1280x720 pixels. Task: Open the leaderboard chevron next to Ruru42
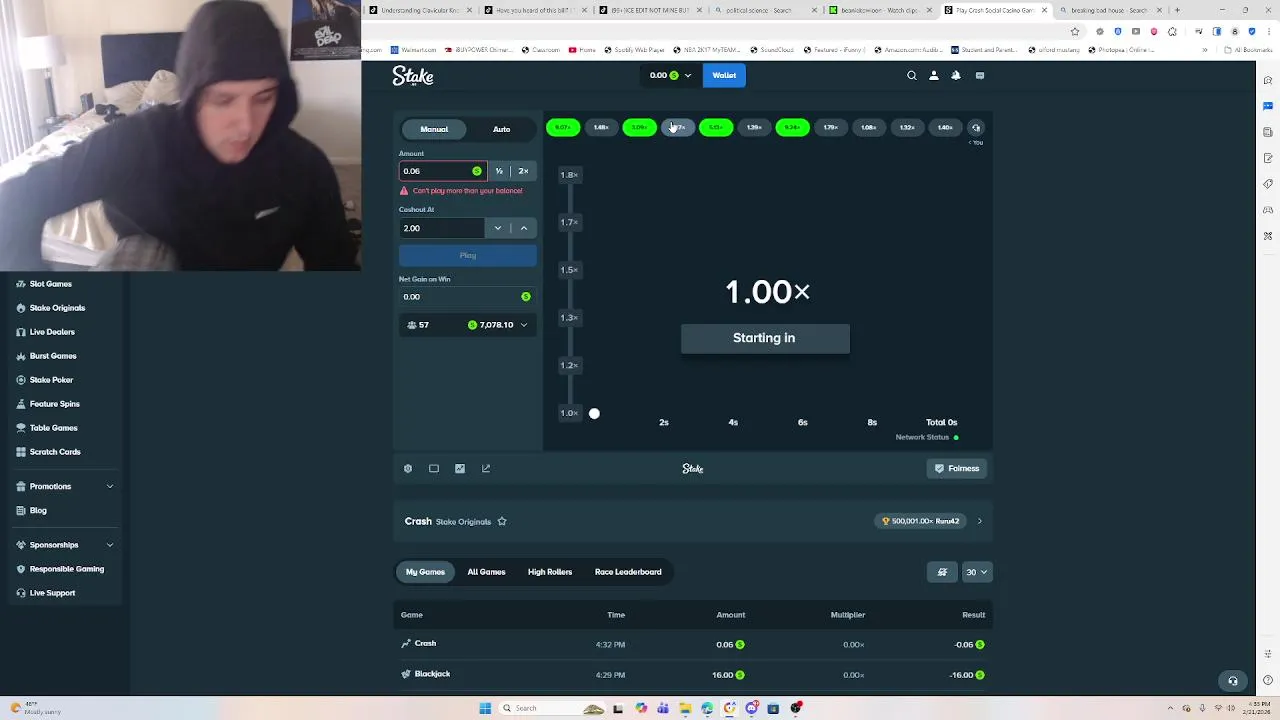click(979, 521)
